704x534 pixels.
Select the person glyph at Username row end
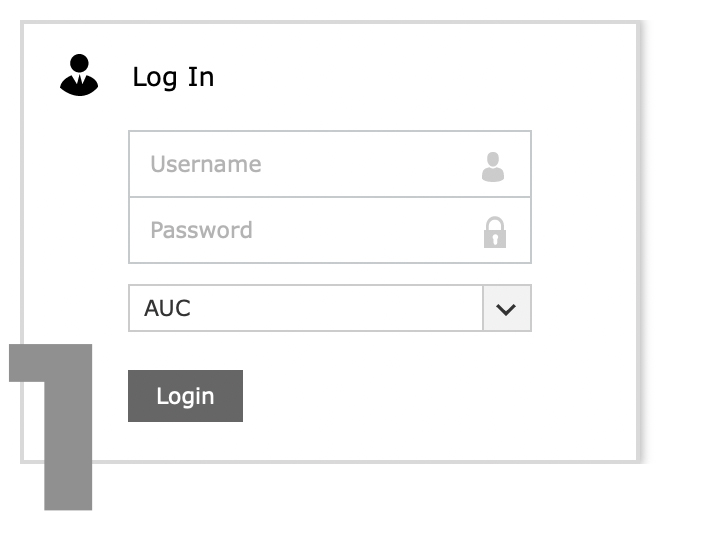click(493, 167)
